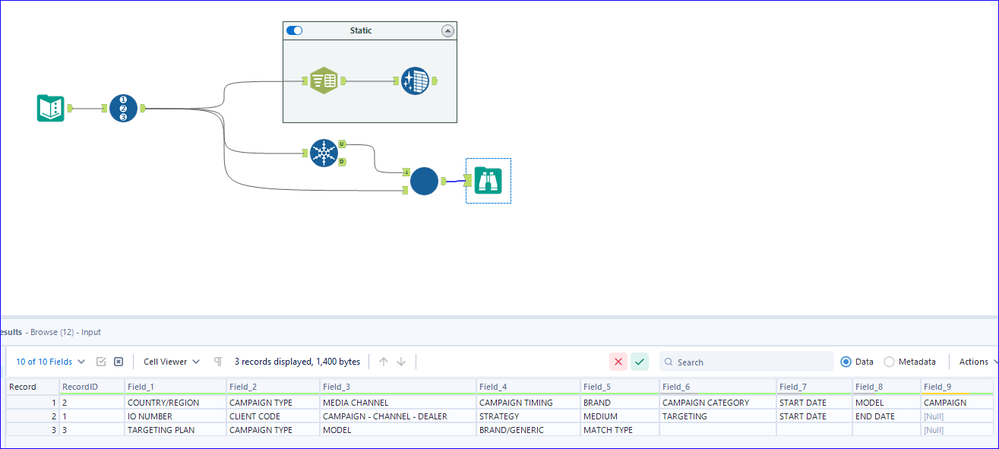Click the CAMPAIGN - CHANNEL - DEALER cell
Screen dimensions: 999x449
tap(398, 417)
